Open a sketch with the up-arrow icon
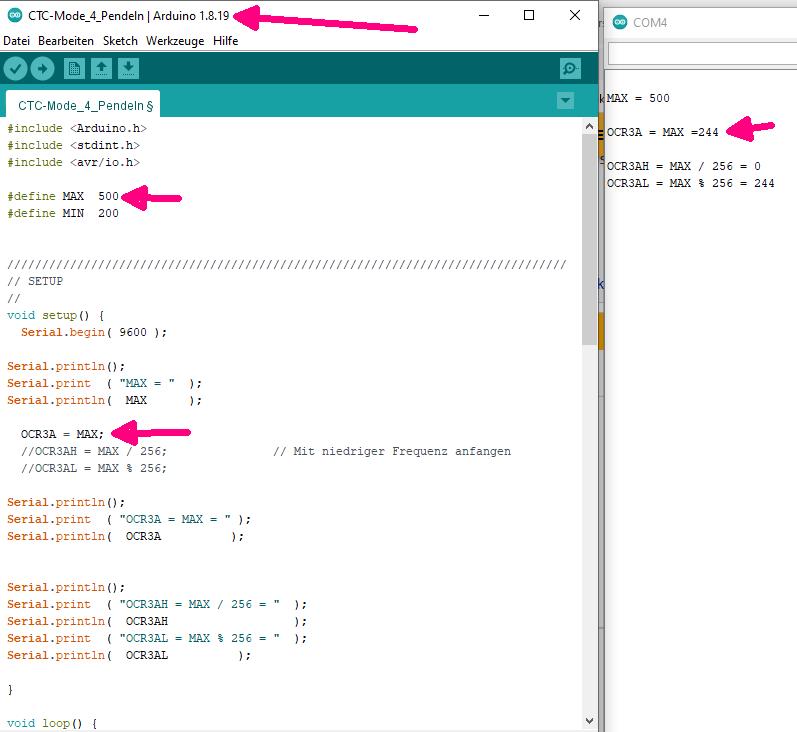This screenshot has height=732, width=797. (x=101, y=69)
